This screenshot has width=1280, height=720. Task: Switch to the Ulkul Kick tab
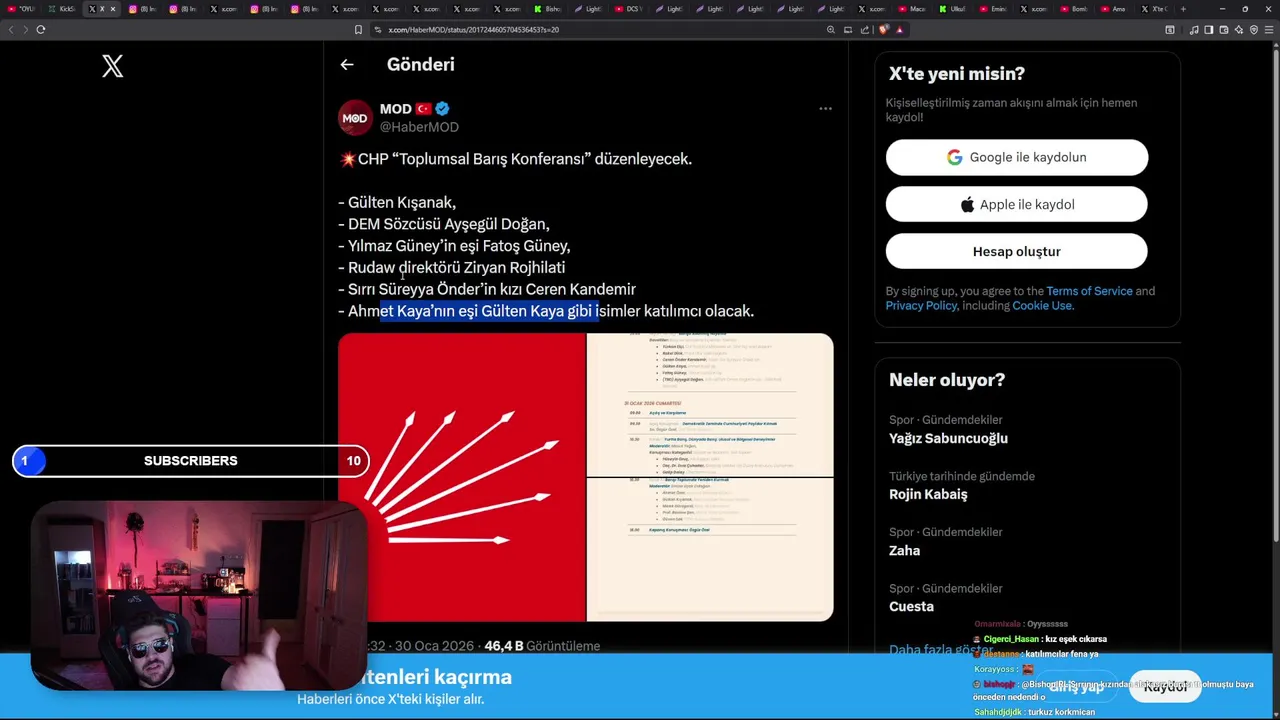point(952,9)
